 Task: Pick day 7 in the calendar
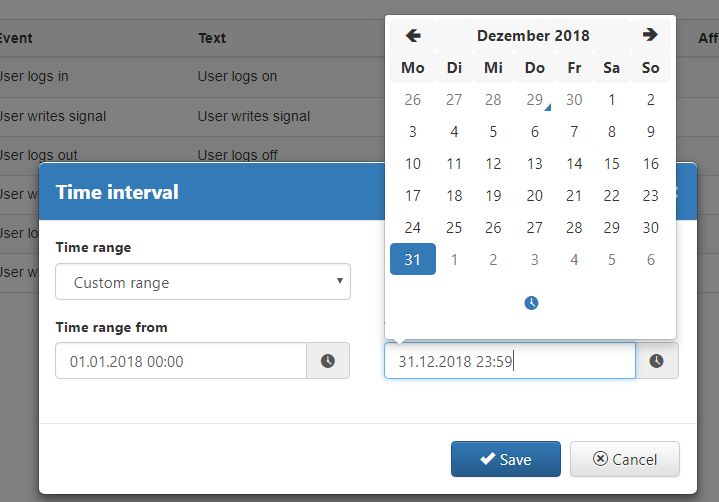[574, 132]
